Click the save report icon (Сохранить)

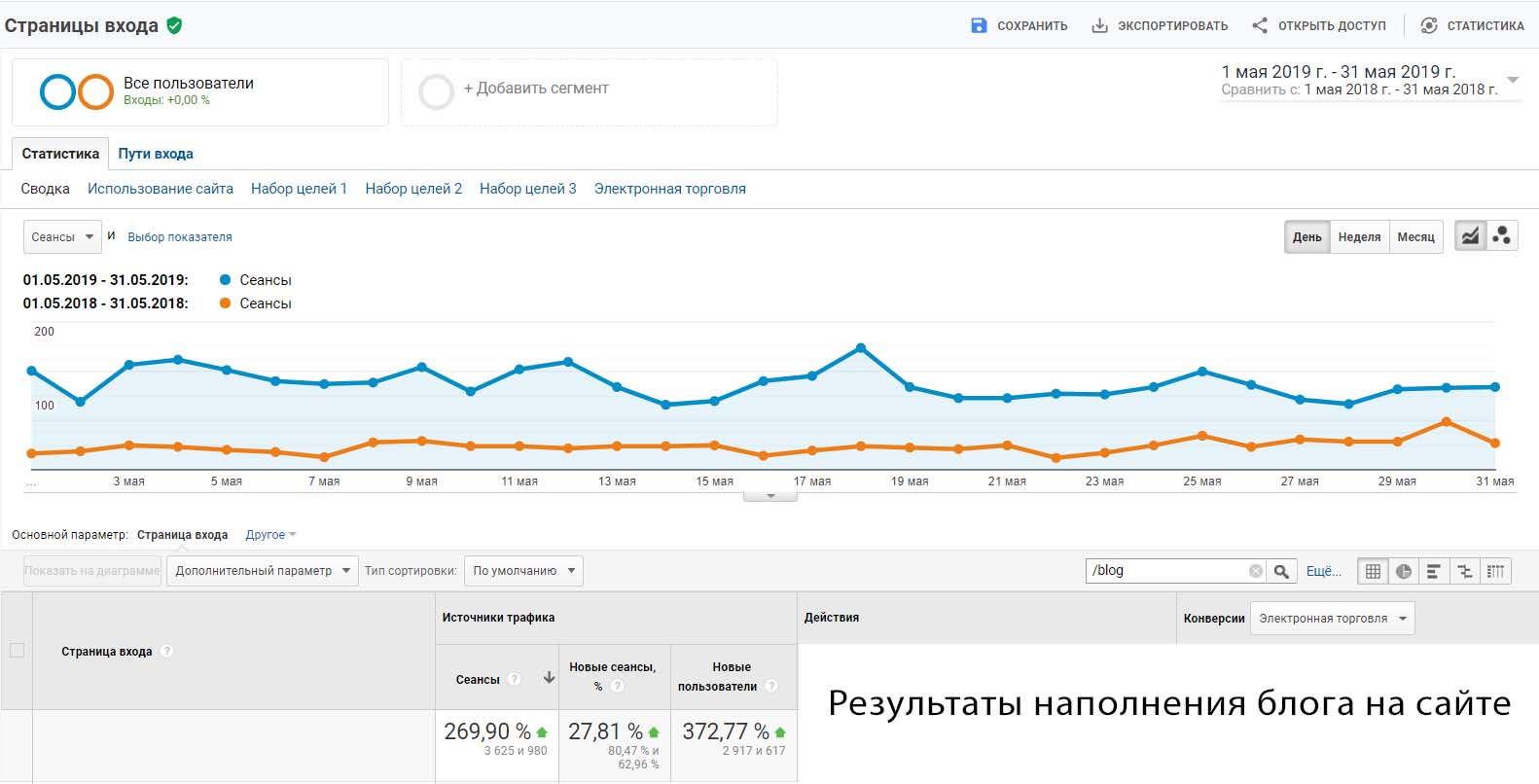pos(979,25)
